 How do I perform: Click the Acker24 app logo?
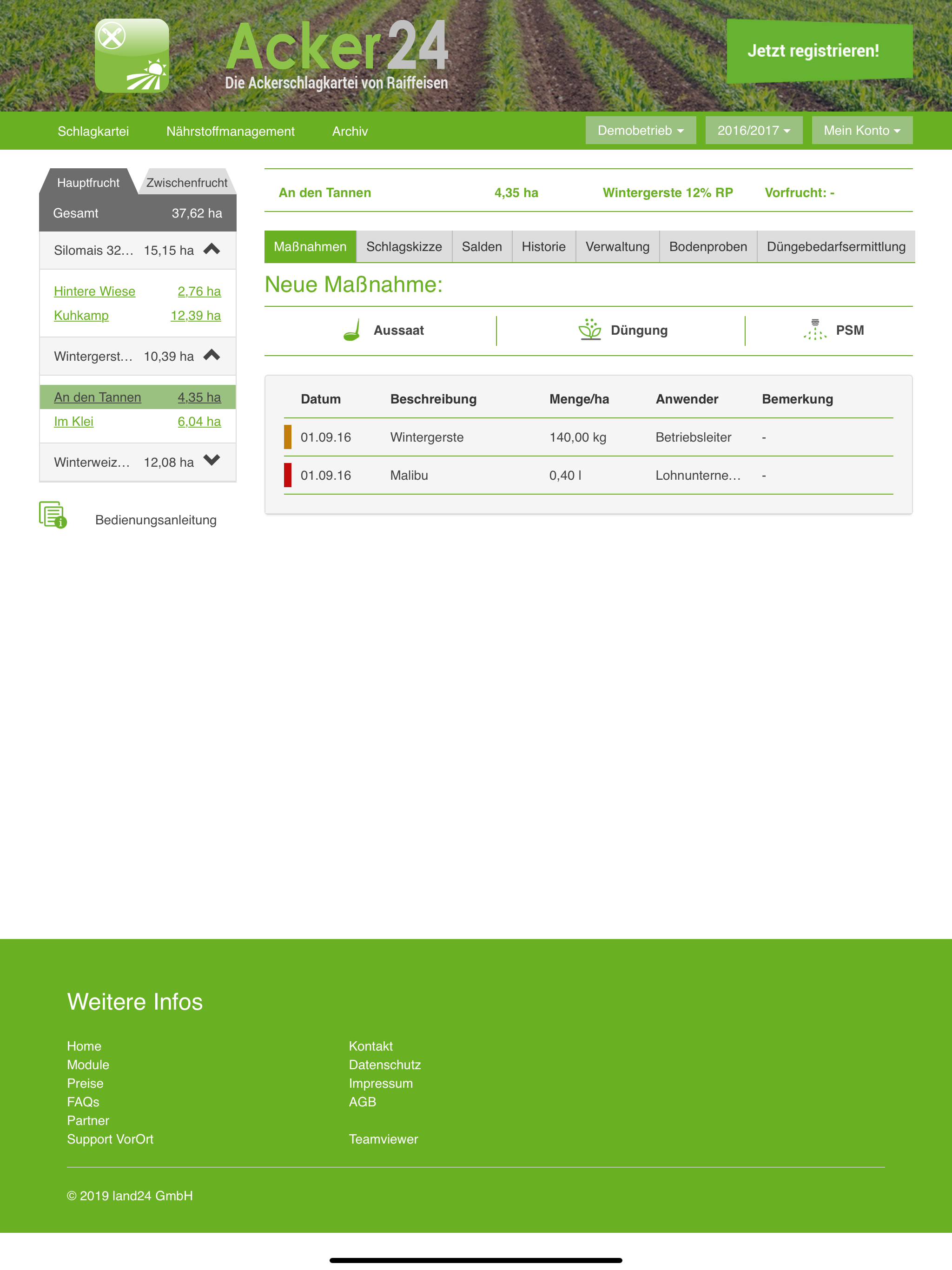(x=132, y=55)
